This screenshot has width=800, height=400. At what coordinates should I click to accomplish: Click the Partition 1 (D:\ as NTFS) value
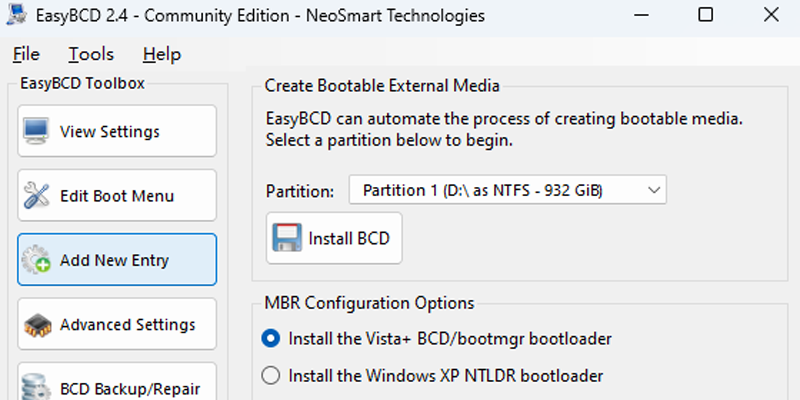(x=483, y=190)
